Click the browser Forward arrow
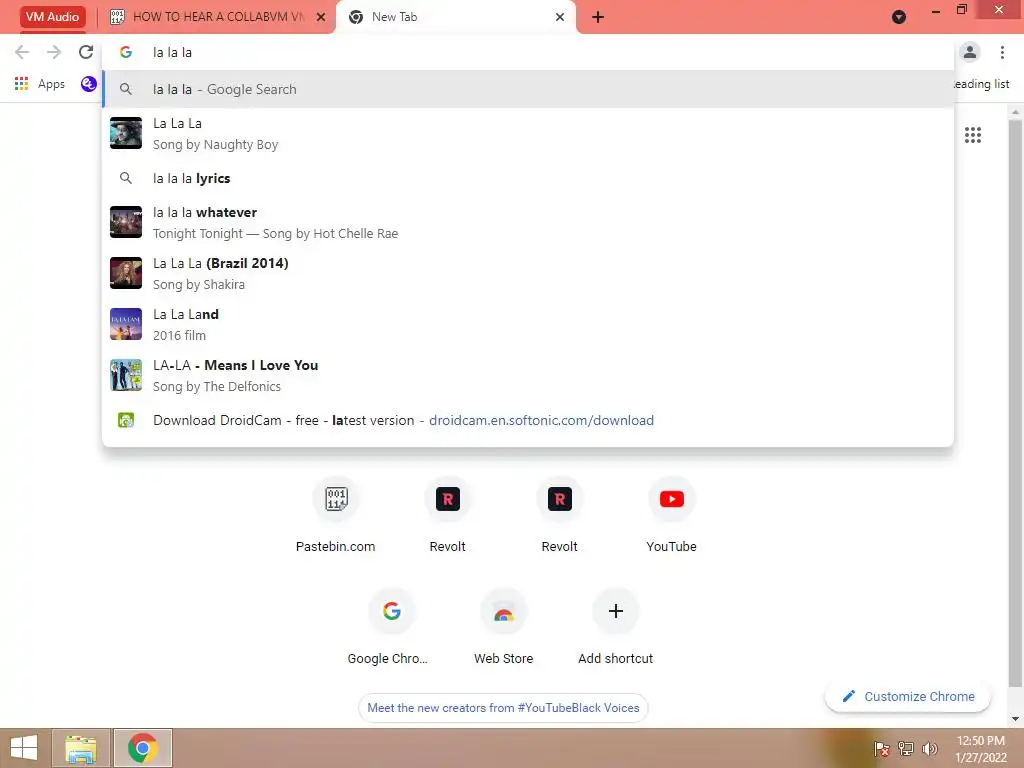 click(x=54, y=52)
